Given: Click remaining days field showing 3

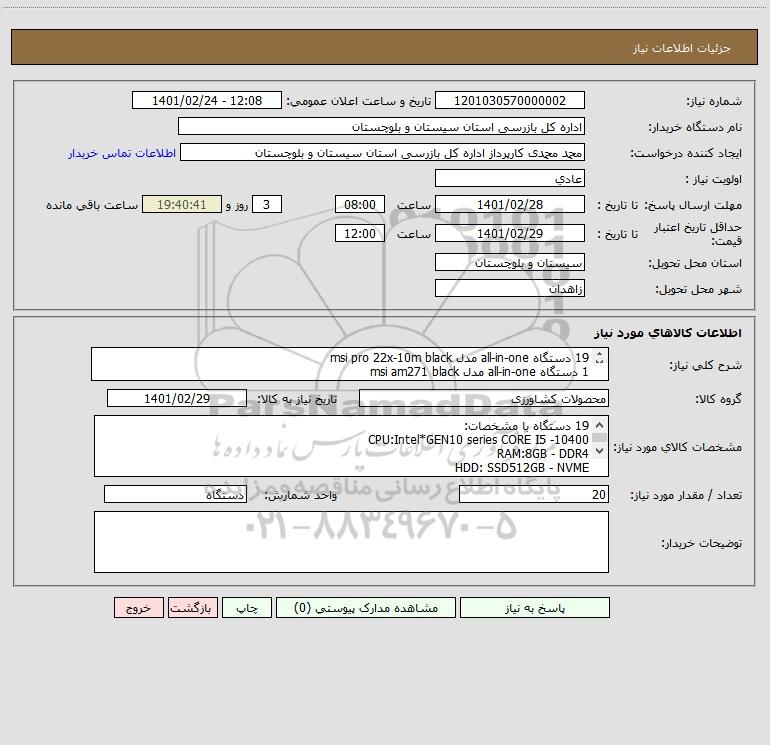Looking at the screenshot, I should tap(267, 204).
